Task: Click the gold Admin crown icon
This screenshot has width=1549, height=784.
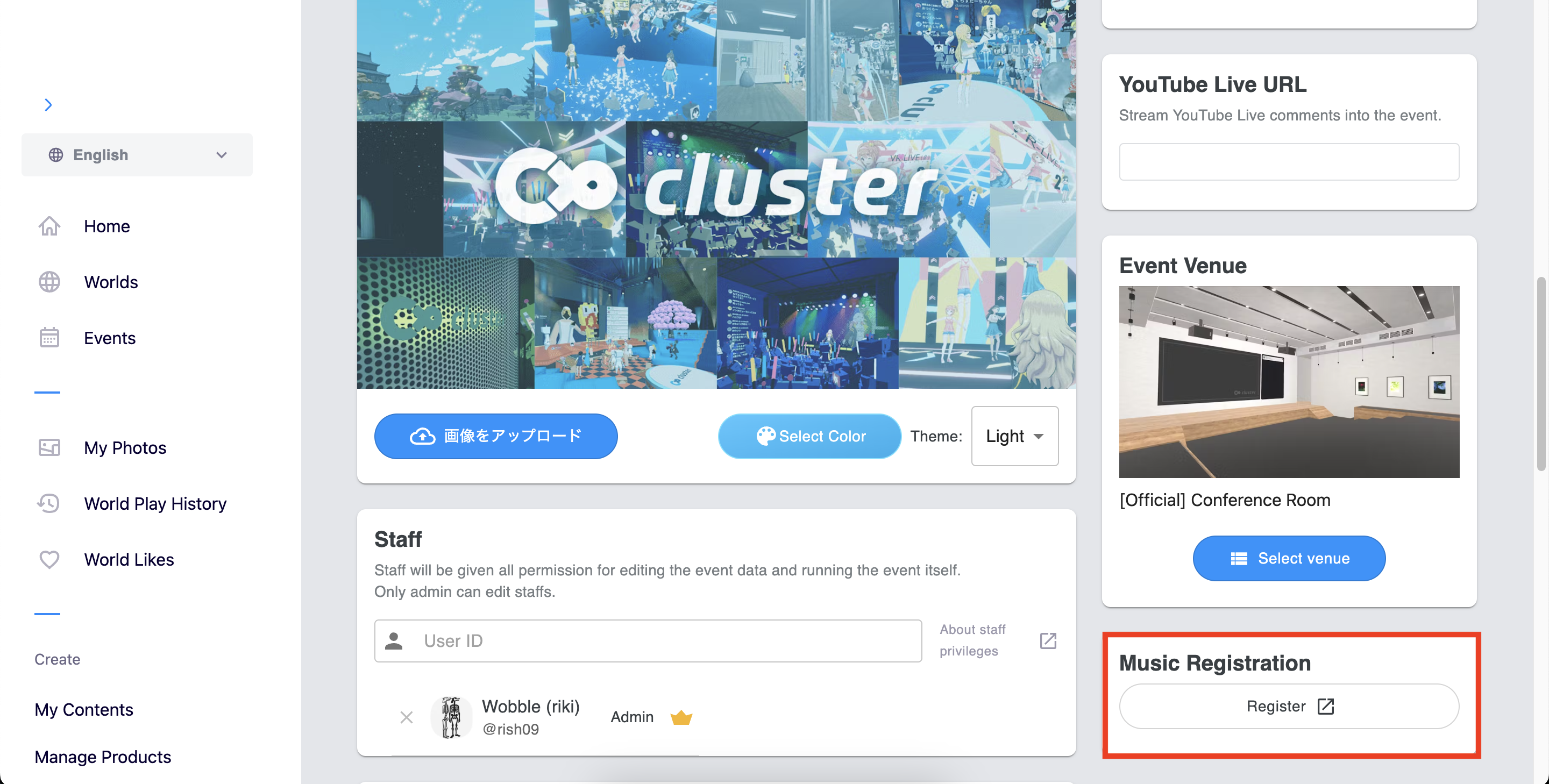Action: pyautogui.click(x=681, y=717)
